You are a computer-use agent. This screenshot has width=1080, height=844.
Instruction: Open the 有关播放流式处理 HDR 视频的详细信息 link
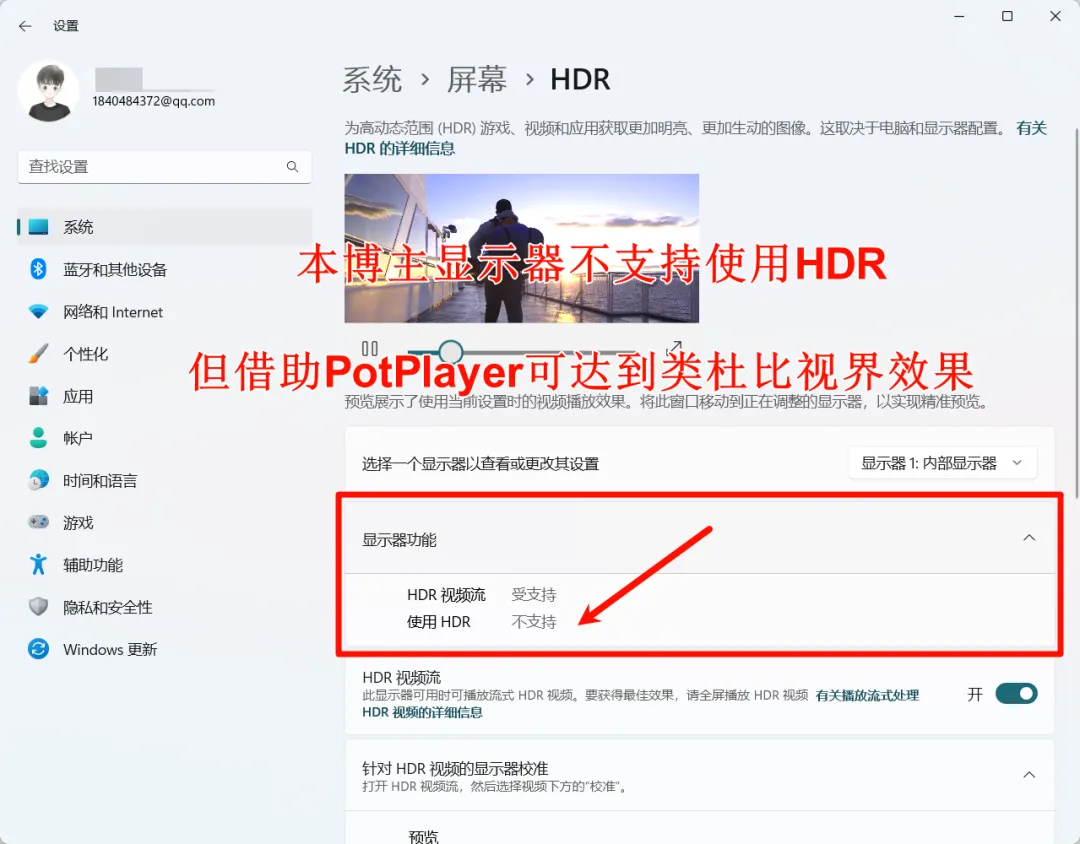point(866,695)
